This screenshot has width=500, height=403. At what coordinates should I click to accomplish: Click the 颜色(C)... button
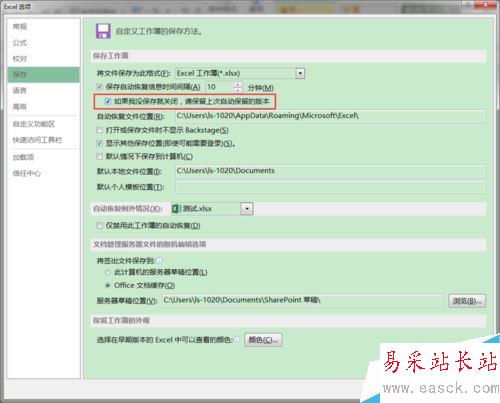click(263, 340)
